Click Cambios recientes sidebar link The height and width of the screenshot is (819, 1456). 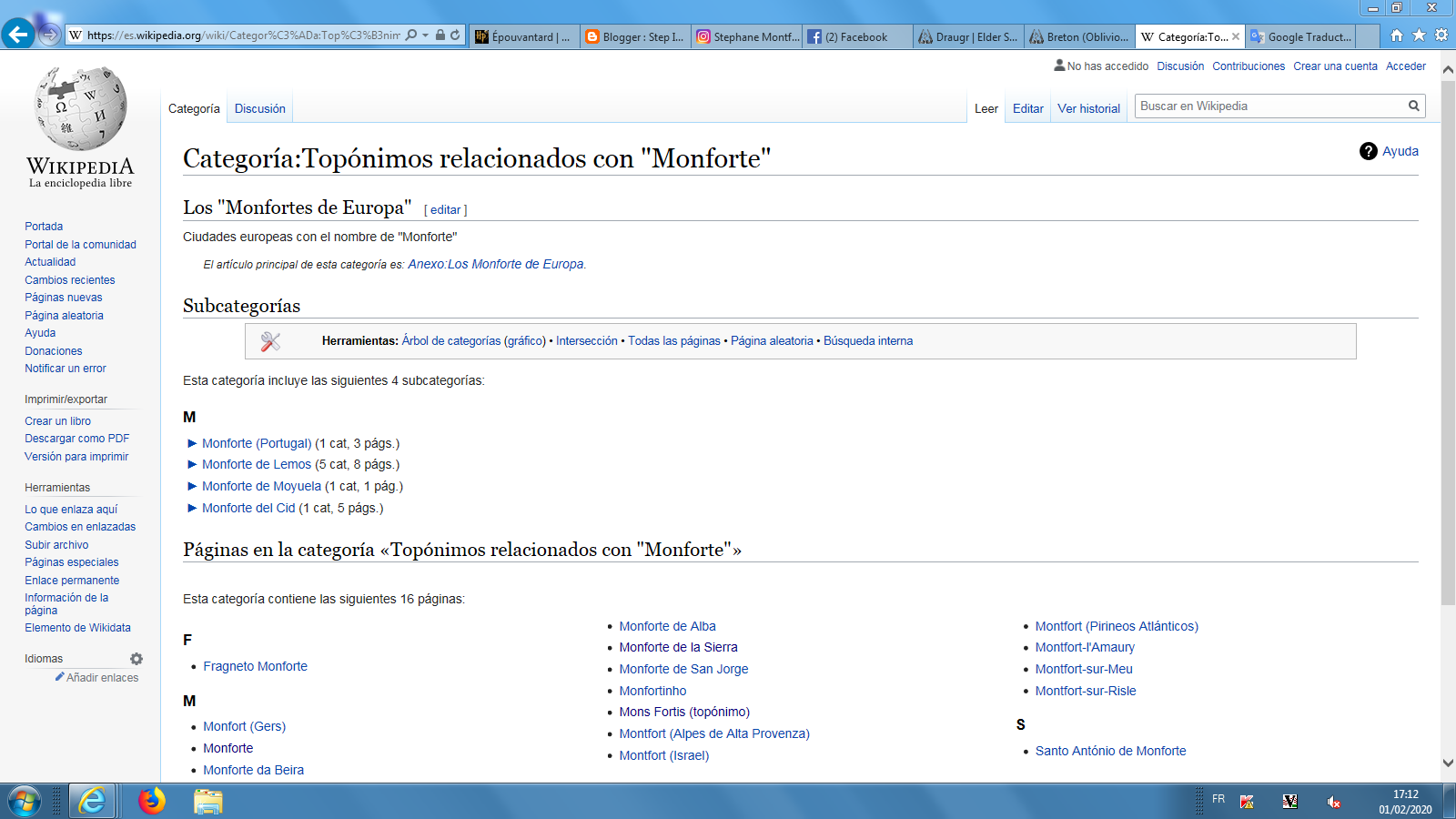[70, 280]
